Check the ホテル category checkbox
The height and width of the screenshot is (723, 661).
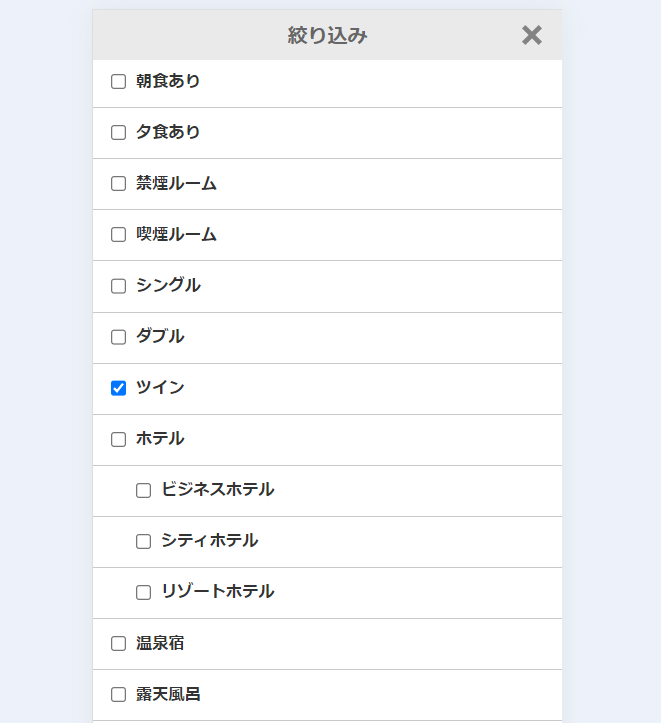tap(118, 439)
